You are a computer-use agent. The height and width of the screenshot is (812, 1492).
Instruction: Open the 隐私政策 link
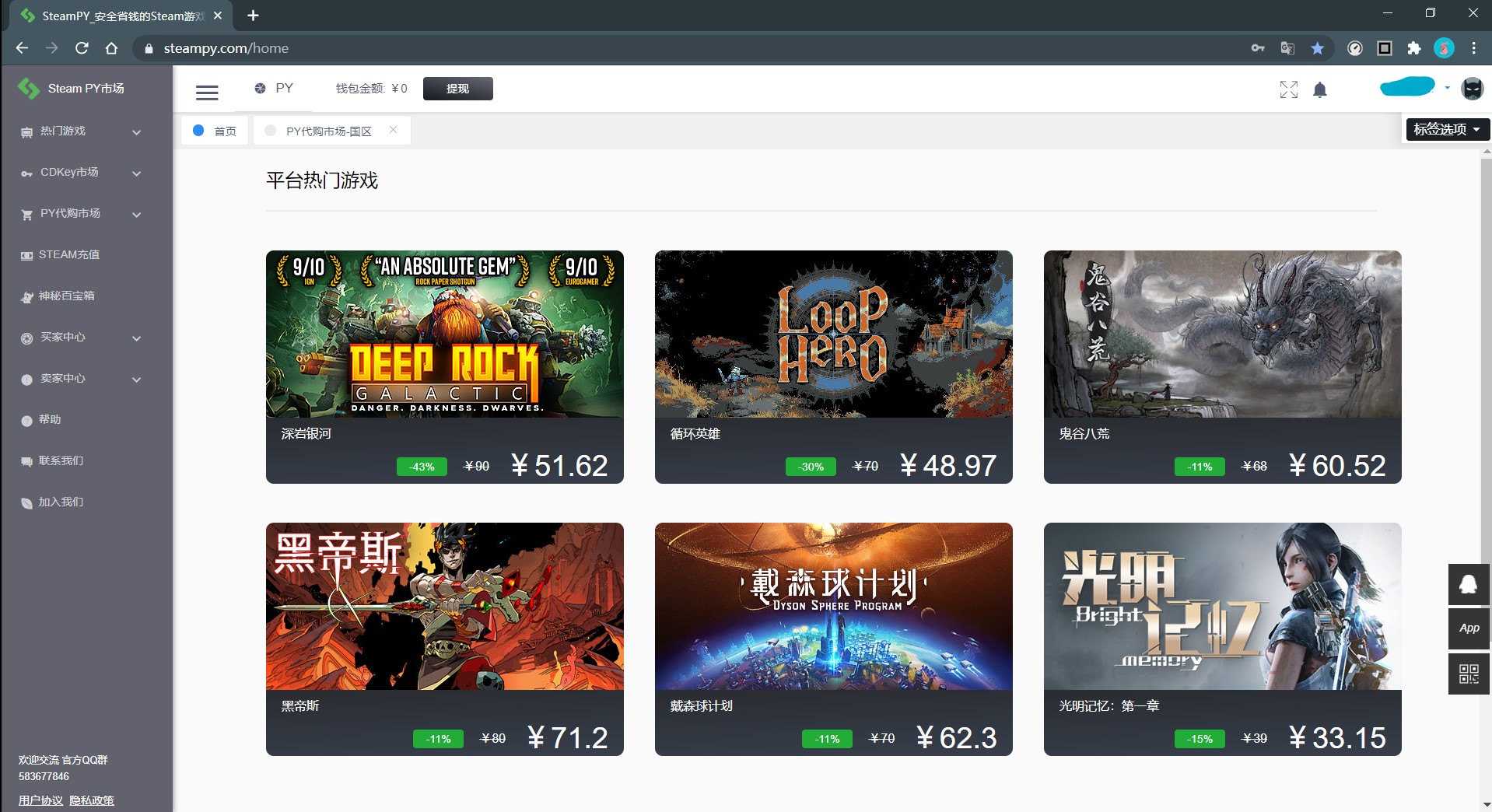pos(92,800)
